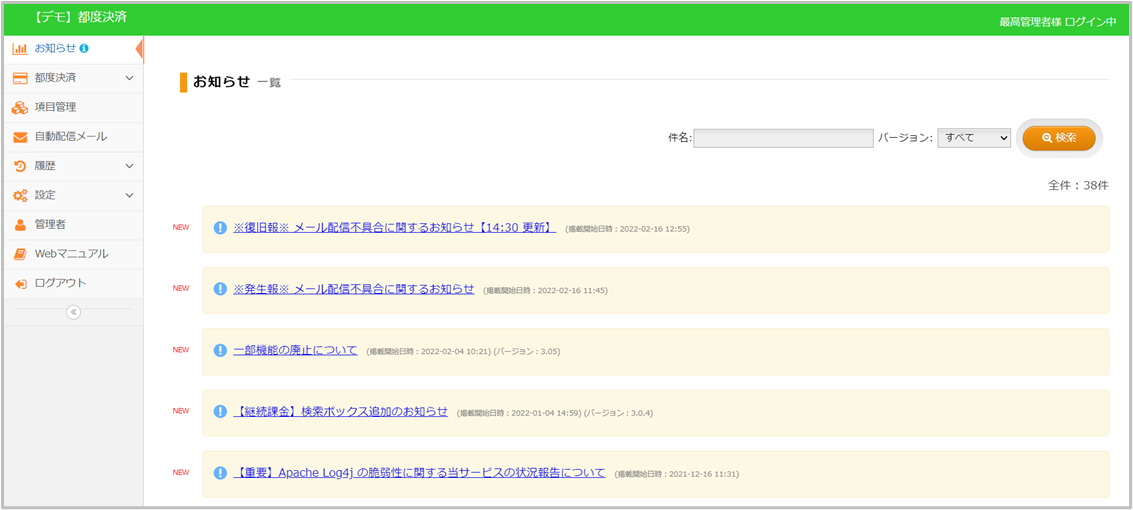Click the envelope icon for 自動配信メール
This screenshot has height=510, width=1133.
point(20,137)
